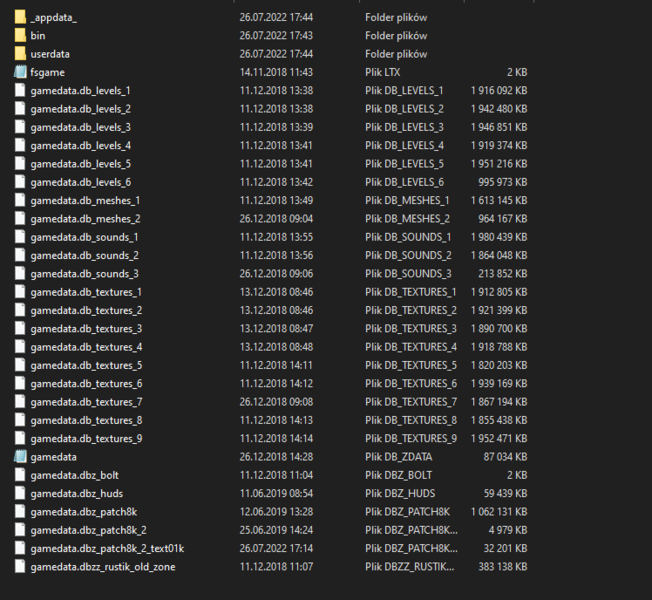Screen dimensions: 652x600
Task: Click the gamedata.dbz_huds filename
Action: coord(77,493)
